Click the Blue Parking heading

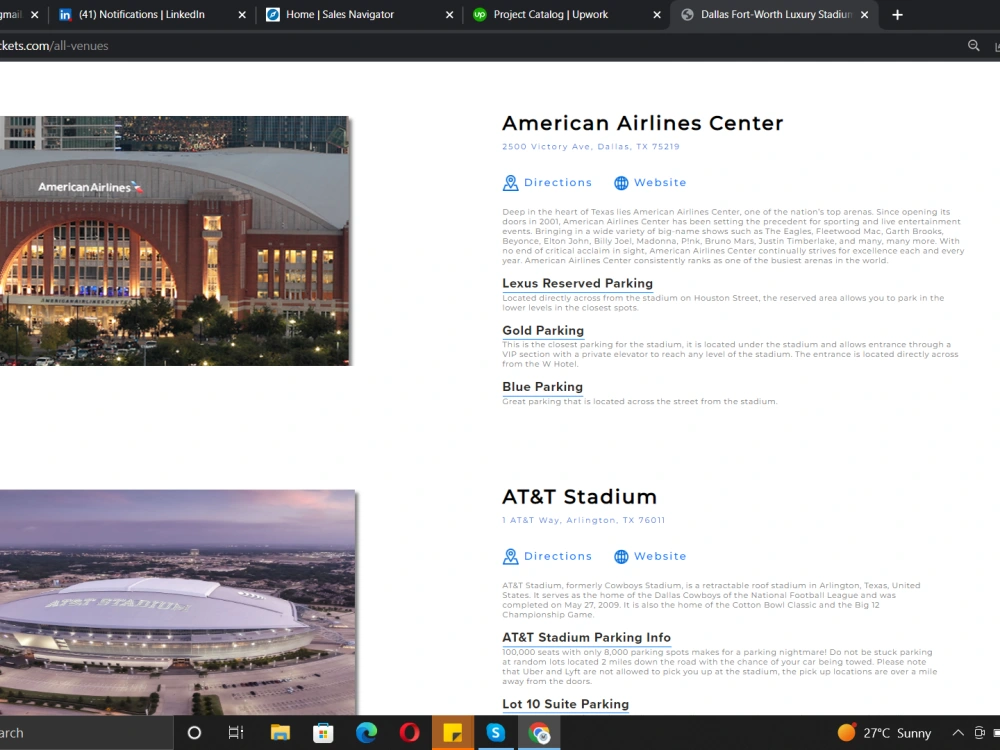coord(542,386)
